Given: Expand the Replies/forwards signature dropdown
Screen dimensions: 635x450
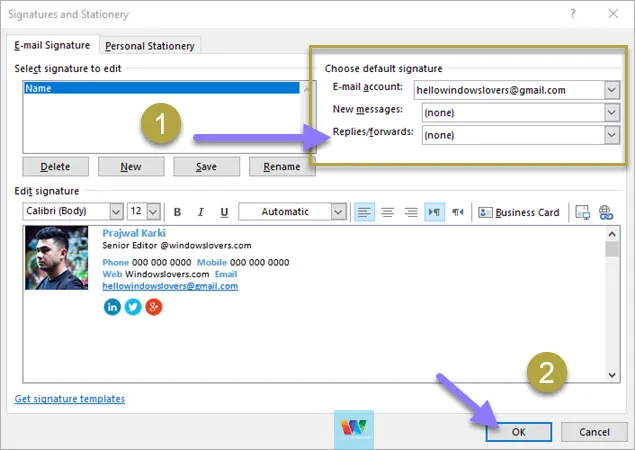Looking at the screenshot, I should pyautogui.click(x=612, y=134).
